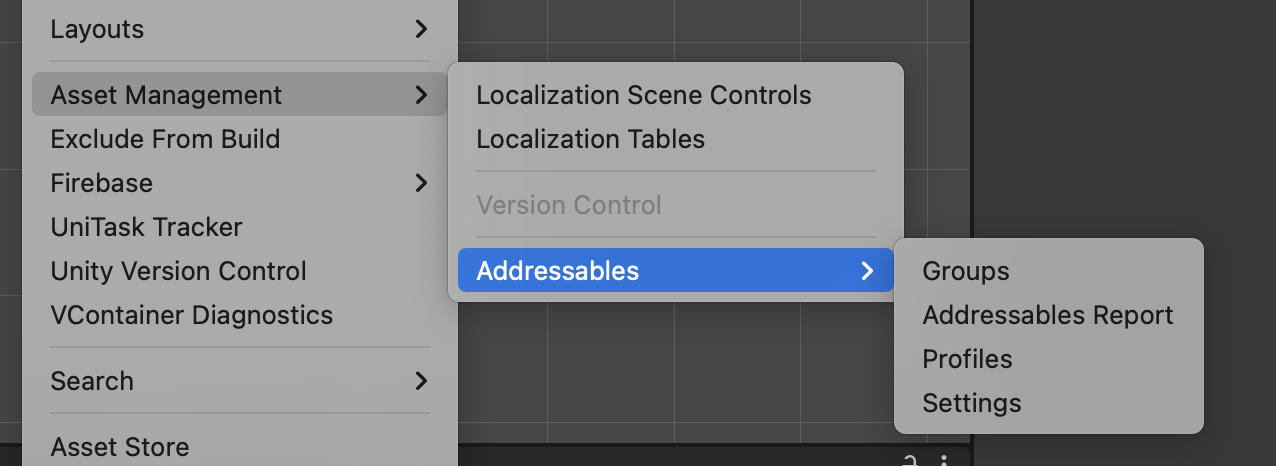
Task: Open Addressables Profiles
Action: (x=967, y=359)
